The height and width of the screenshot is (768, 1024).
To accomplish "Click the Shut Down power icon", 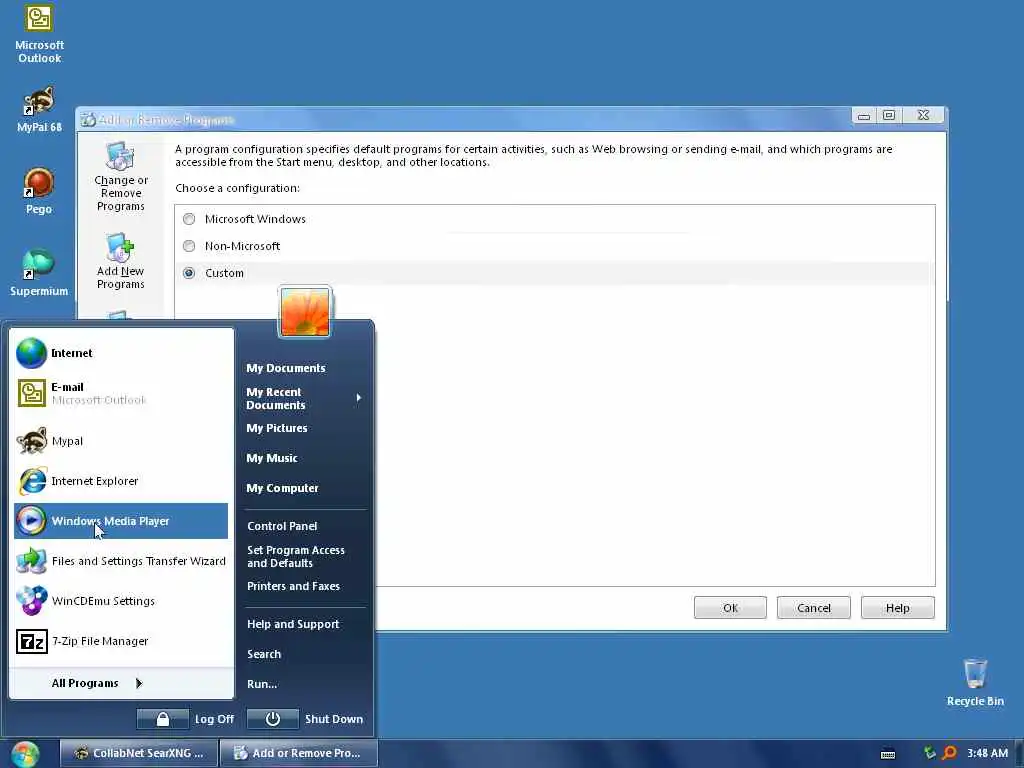I will pos(273,719).
